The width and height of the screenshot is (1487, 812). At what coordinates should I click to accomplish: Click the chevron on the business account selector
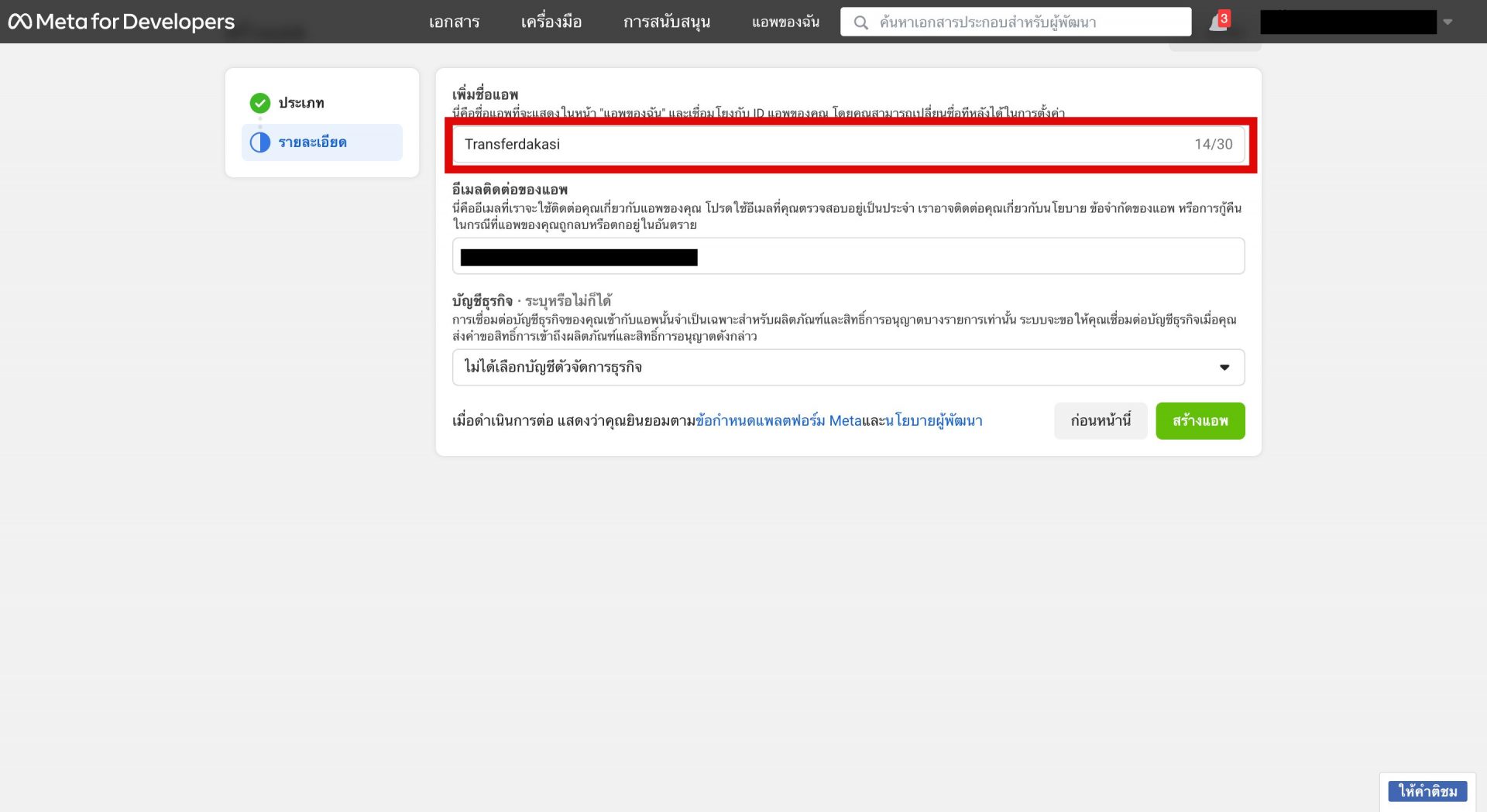click(x=1224, y=367)
